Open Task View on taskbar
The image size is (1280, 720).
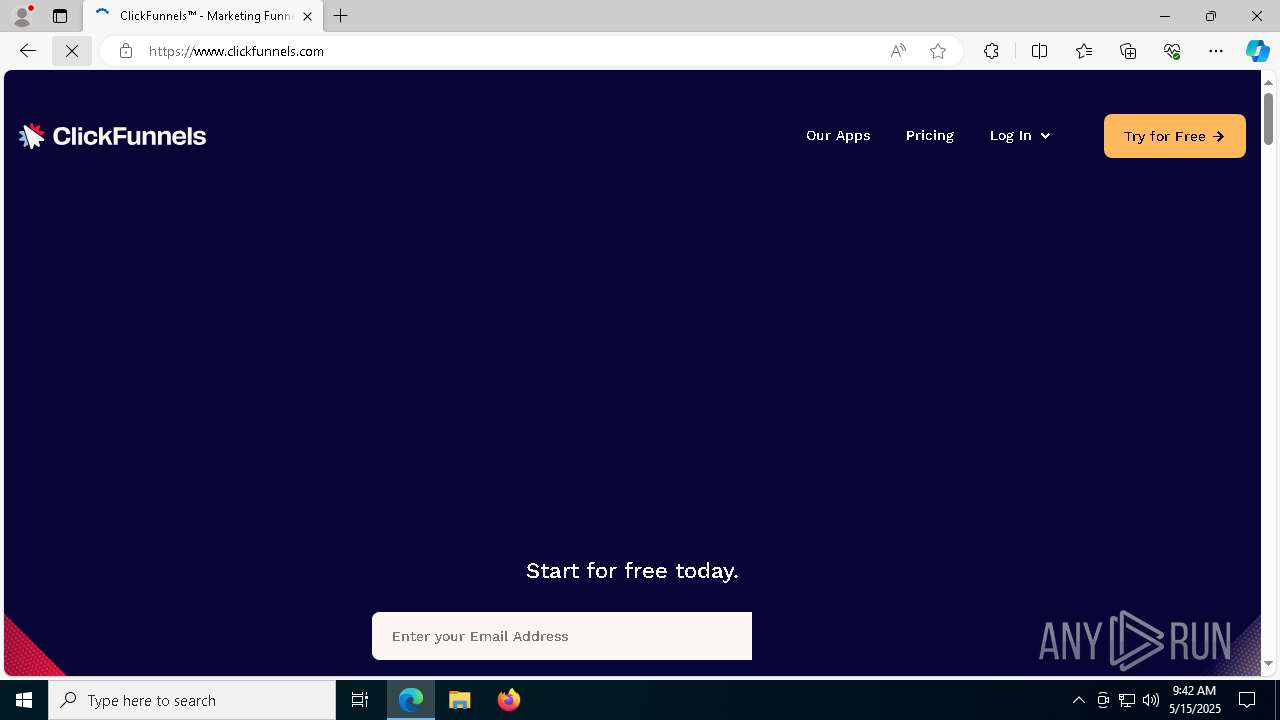360,700
